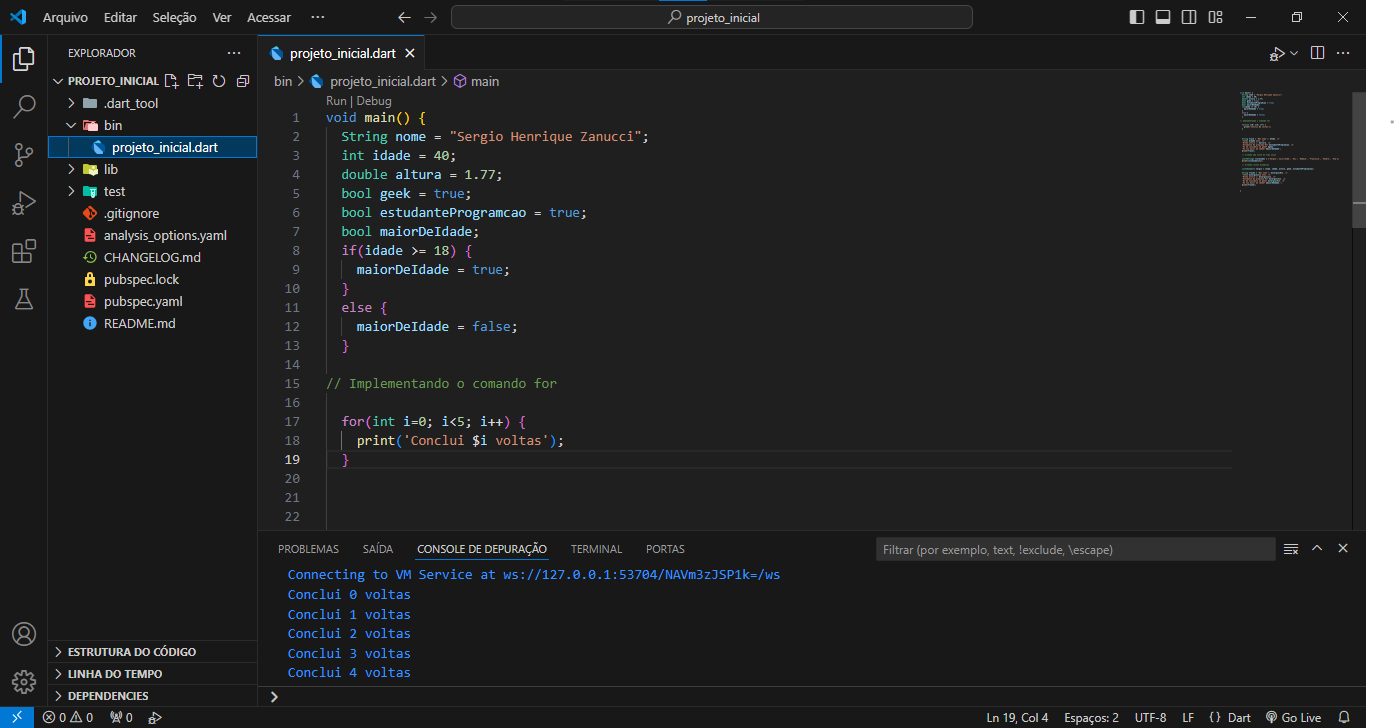1396x728 pixels.
Task: Open editor More Actions ellipsis
Action: click(1344, 53)
